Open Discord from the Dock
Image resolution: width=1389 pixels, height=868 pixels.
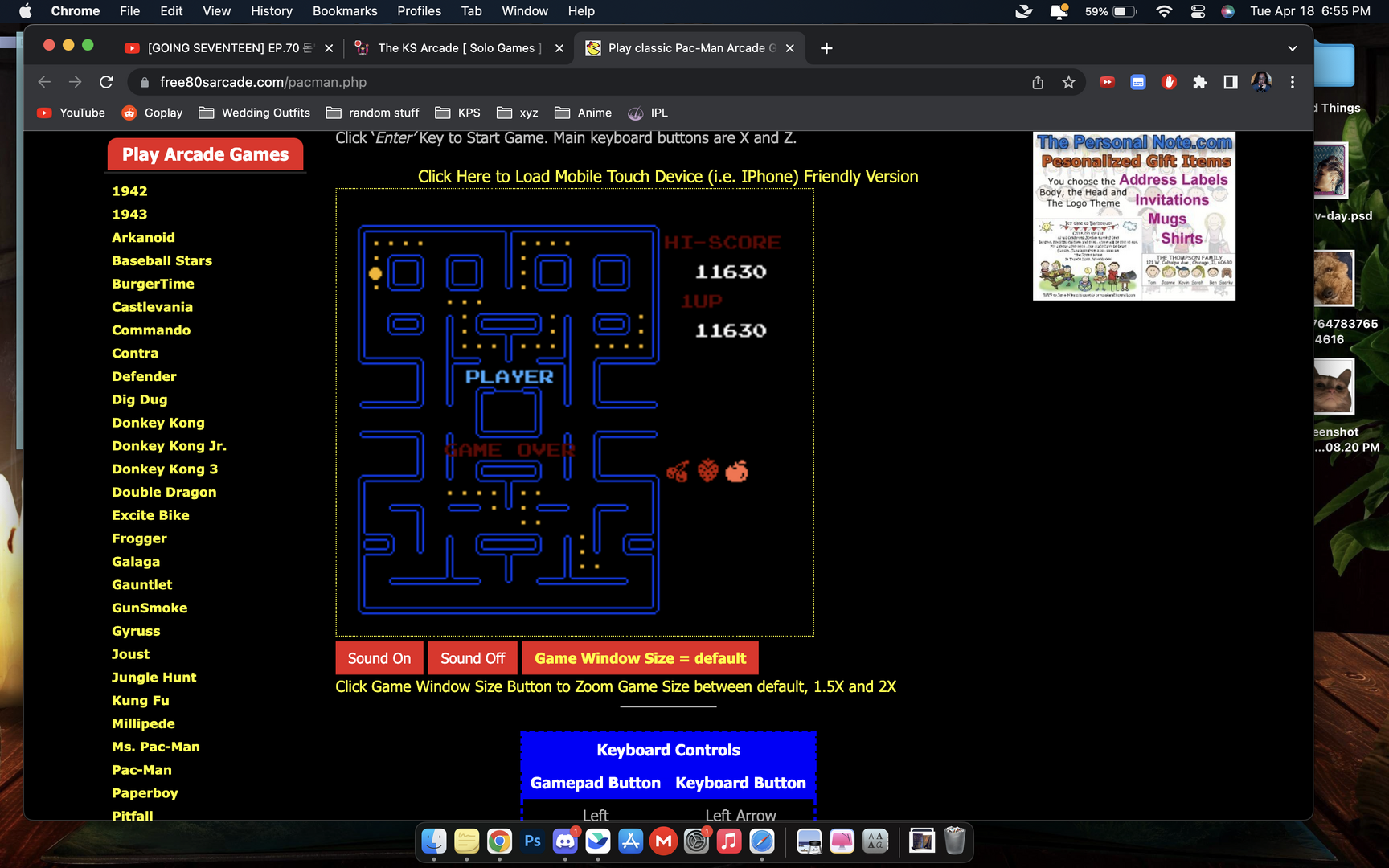[565, 841]
